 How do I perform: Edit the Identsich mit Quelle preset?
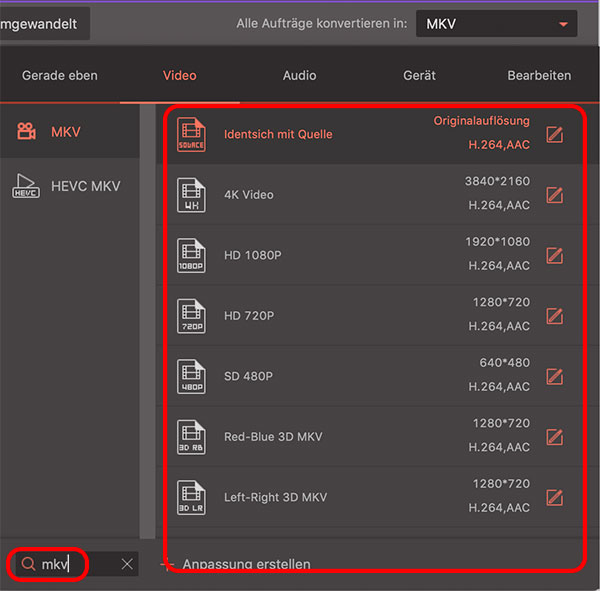pos(554,134)
